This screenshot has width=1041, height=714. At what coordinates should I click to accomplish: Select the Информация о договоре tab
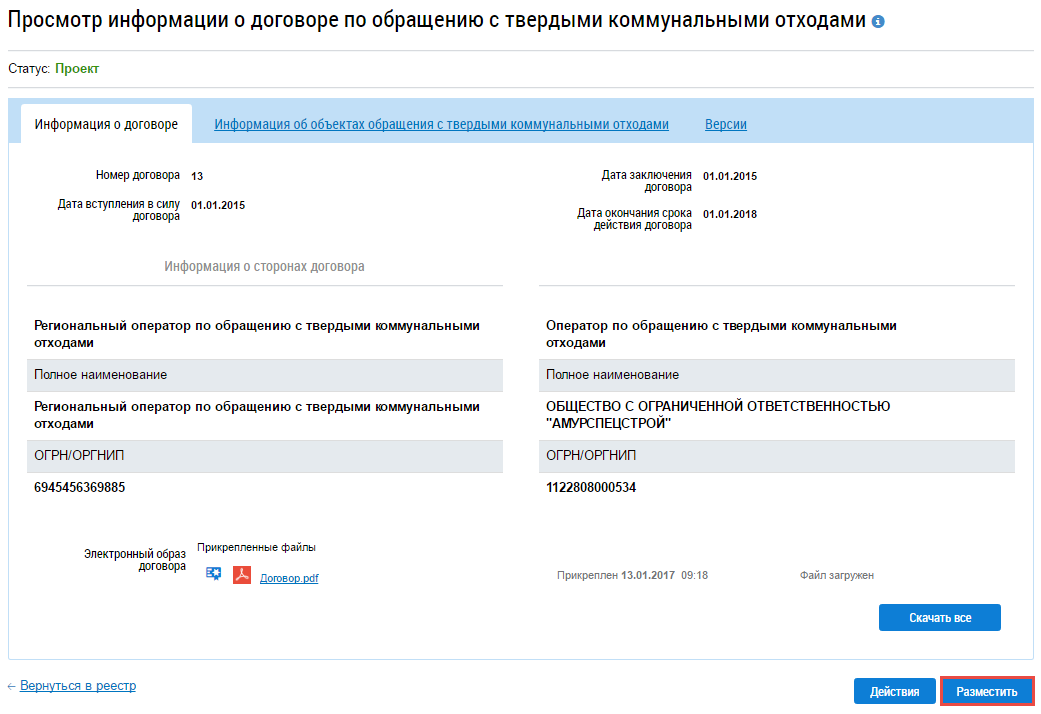point(106,125)
